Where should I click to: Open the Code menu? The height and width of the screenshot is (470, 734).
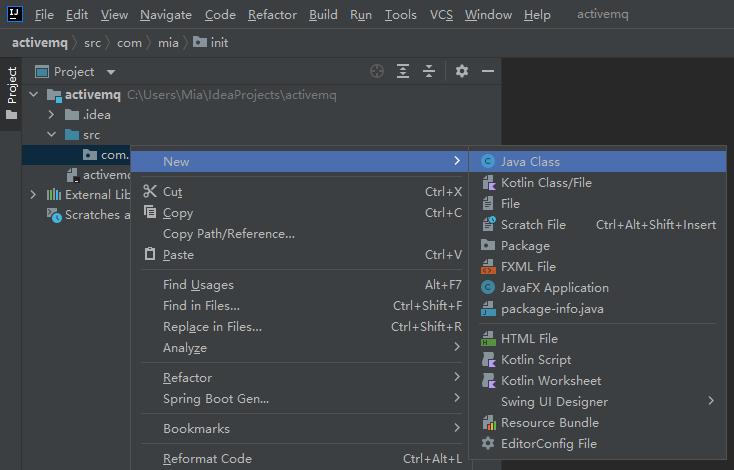click(x=220, y=15)
